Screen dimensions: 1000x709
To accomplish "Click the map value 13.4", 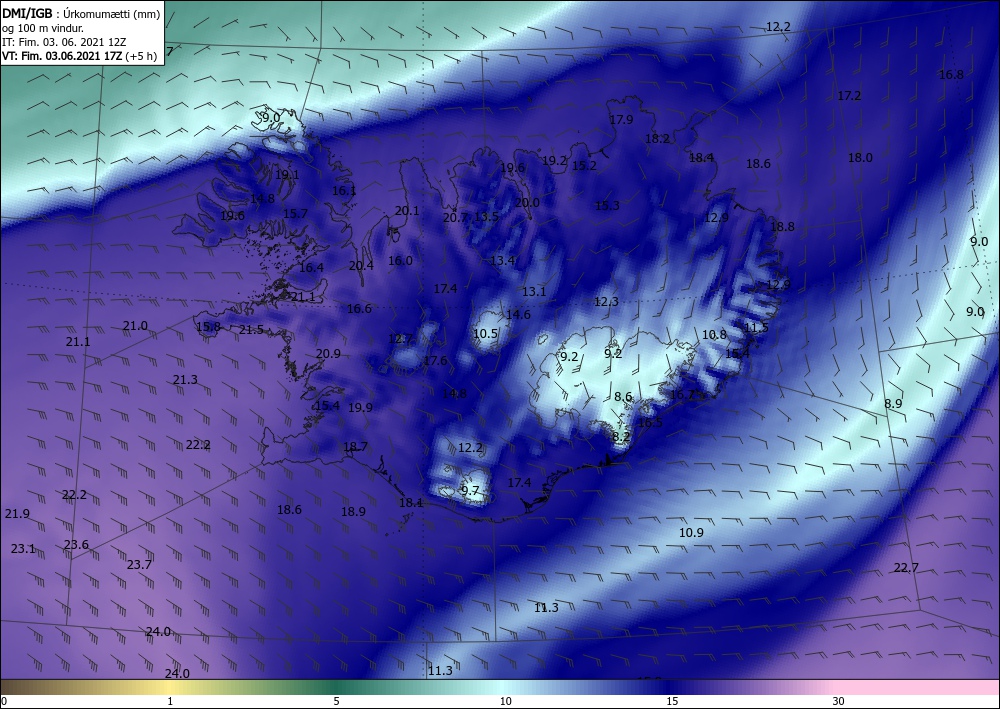I will 503,260.
